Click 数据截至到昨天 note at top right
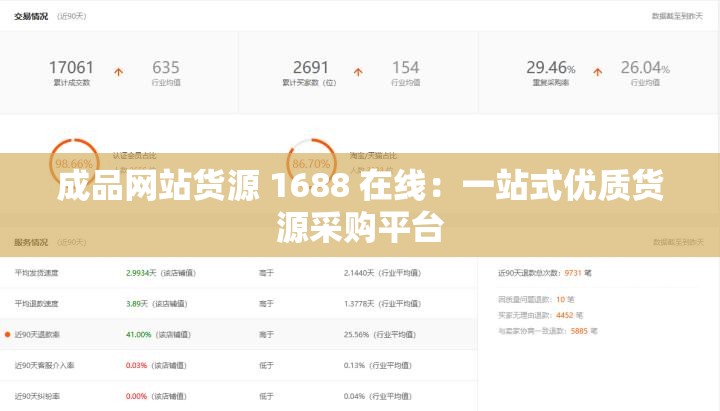 pyautogui.click(x=677, y=16)
